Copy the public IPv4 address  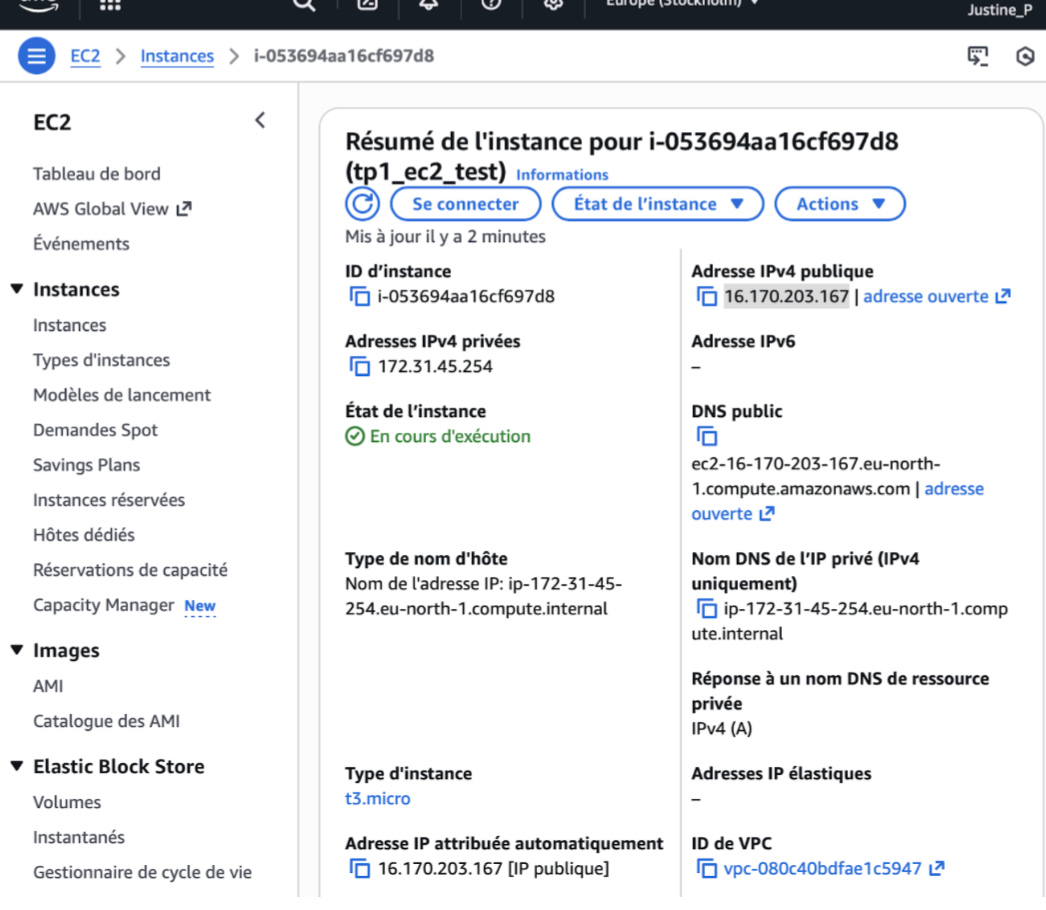tap(706, 297)
